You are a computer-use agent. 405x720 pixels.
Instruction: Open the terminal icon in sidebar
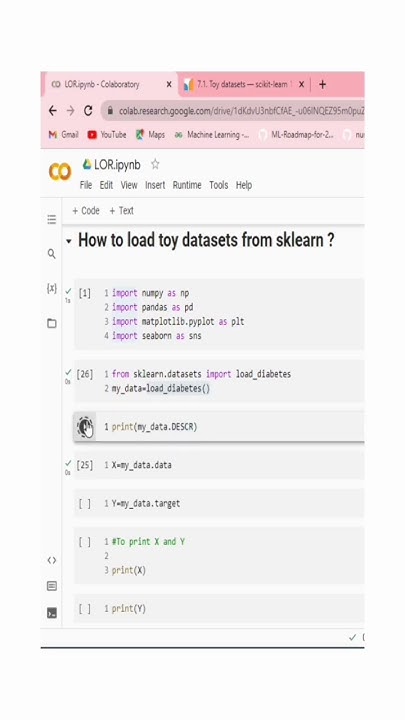[x=52, y=613]
